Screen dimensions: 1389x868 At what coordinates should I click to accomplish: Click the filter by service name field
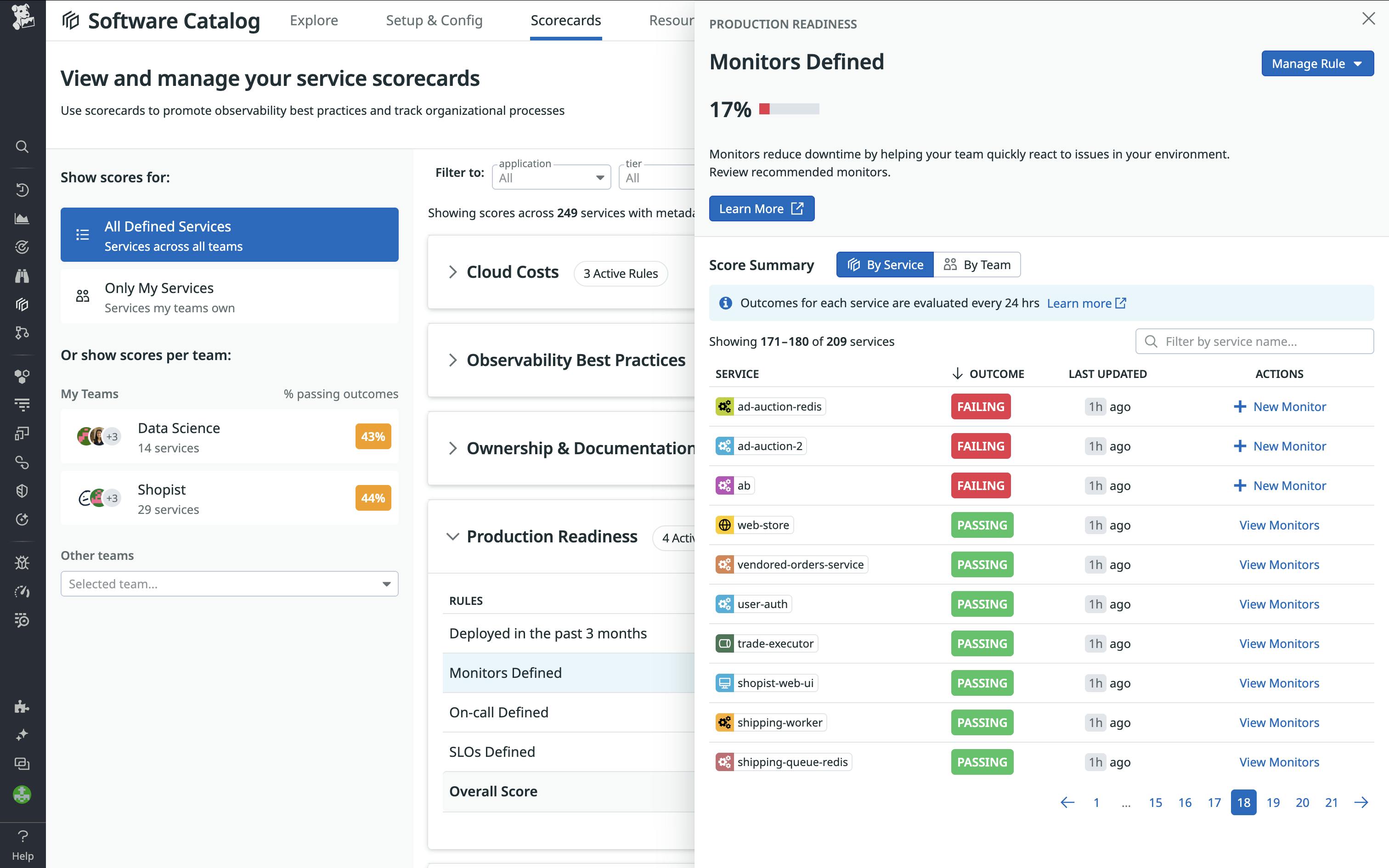1254,341
